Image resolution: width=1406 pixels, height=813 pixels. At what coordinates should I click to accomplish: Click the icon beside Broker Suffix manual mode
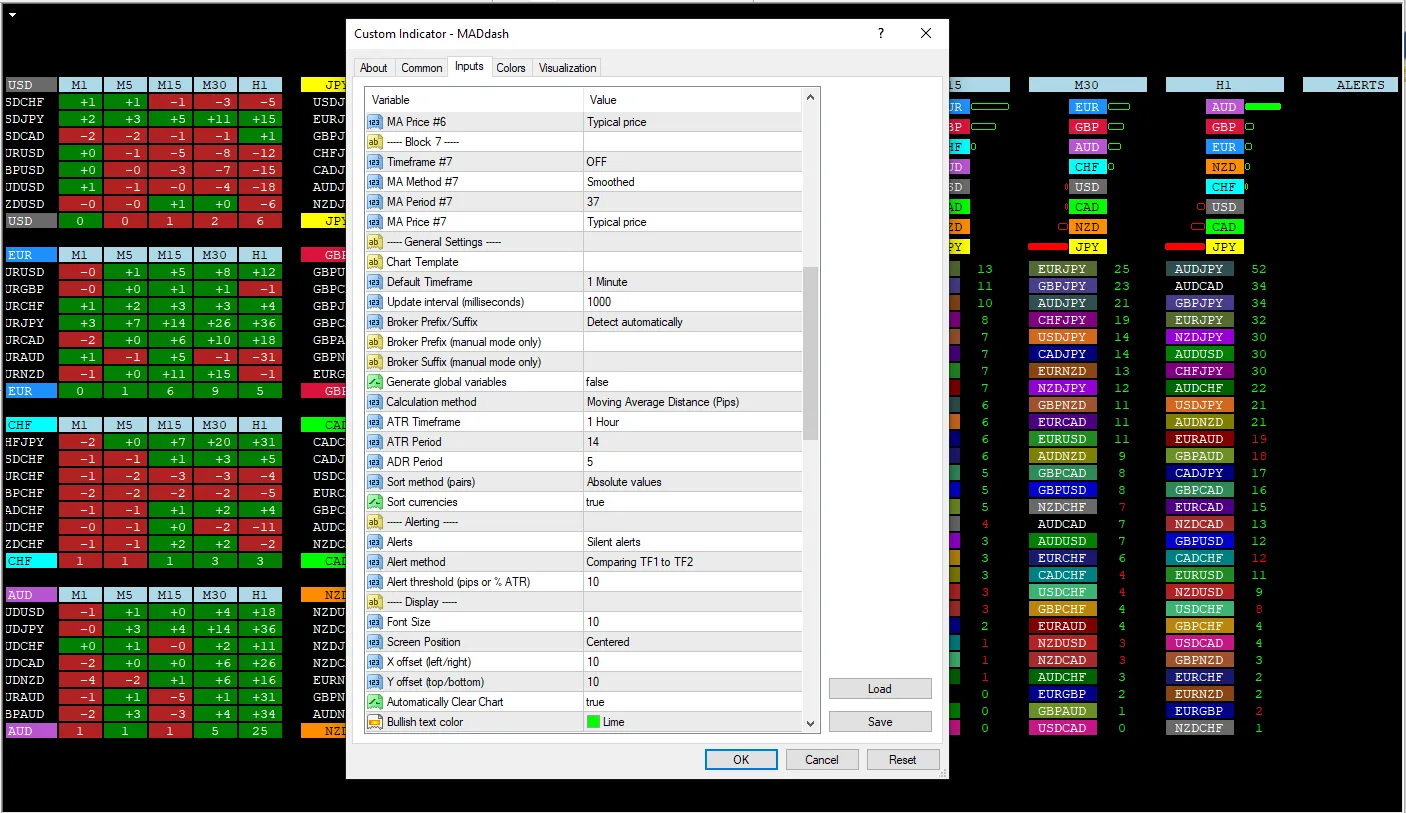[375, 362]
